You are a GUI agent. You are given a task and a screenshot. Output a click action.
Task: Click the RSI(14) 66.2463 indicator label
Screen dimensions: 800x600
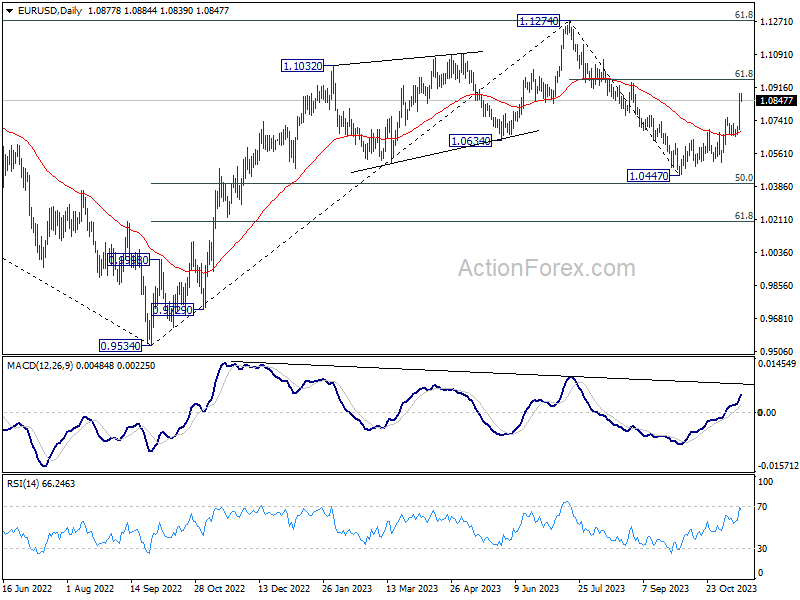pyautogui.click(x=41, y=484)
